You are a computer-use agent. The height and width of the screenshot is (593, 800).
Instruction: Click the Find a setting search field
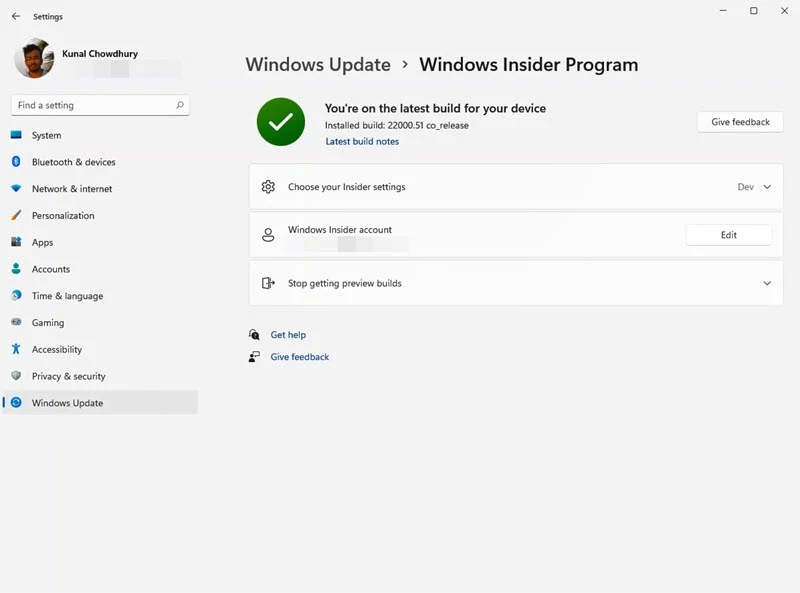100,105
